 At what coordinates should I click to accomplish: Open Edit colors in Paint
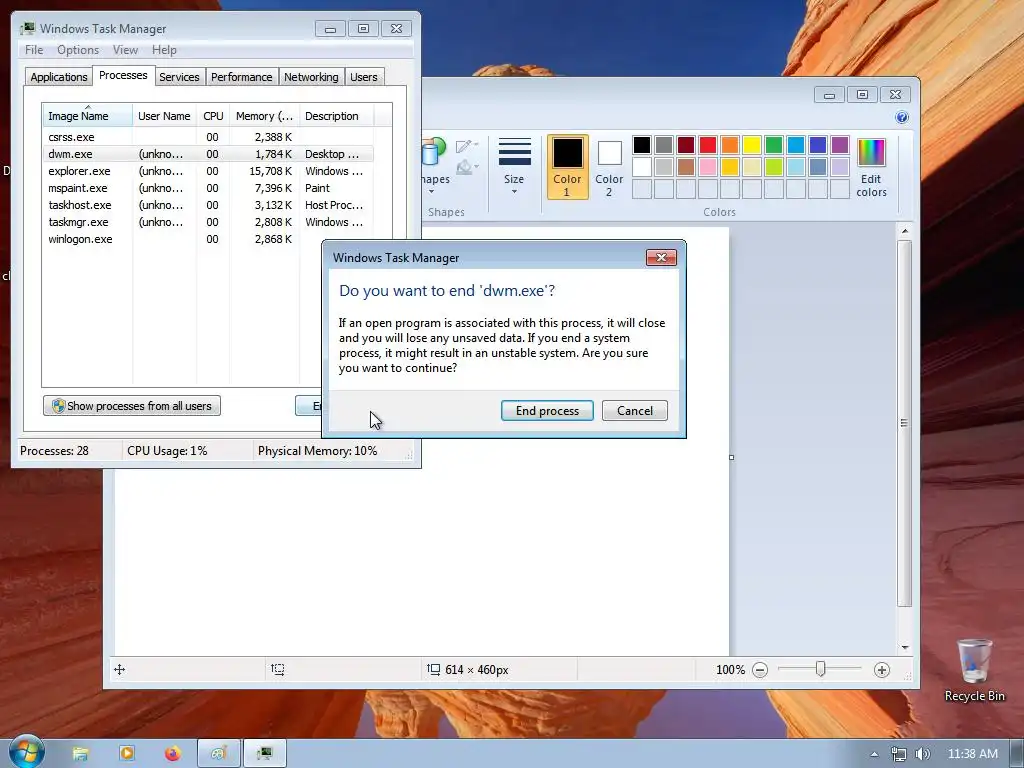pyautogui.click(x=871, y=167)
